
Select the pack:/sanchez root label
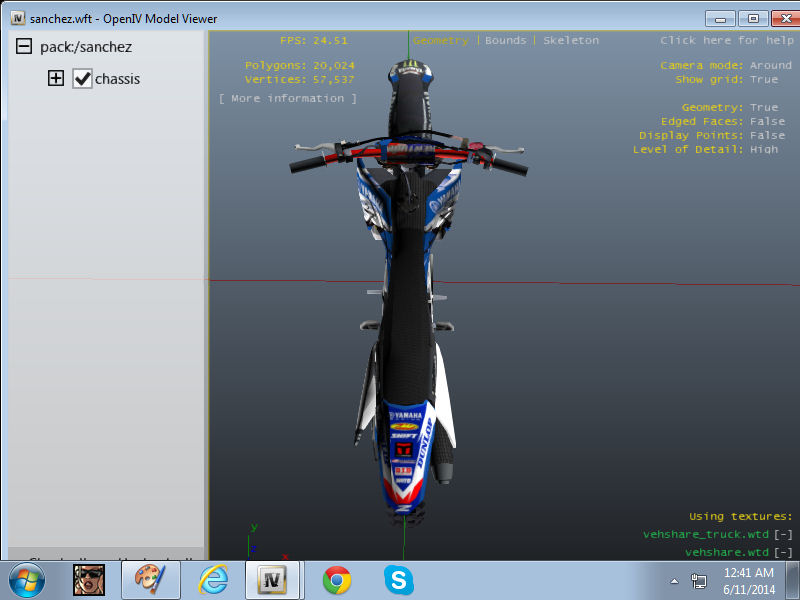(86, 47)
